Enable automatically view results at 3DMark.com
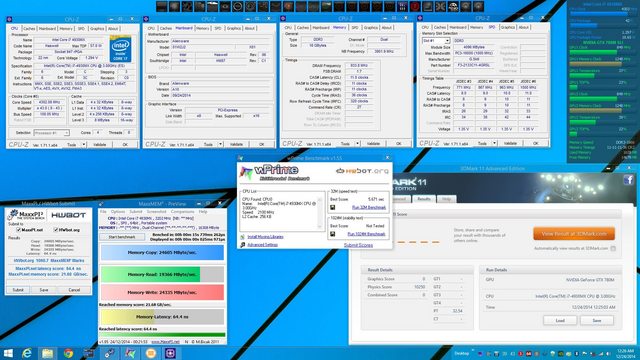 (x=613, y=249)
